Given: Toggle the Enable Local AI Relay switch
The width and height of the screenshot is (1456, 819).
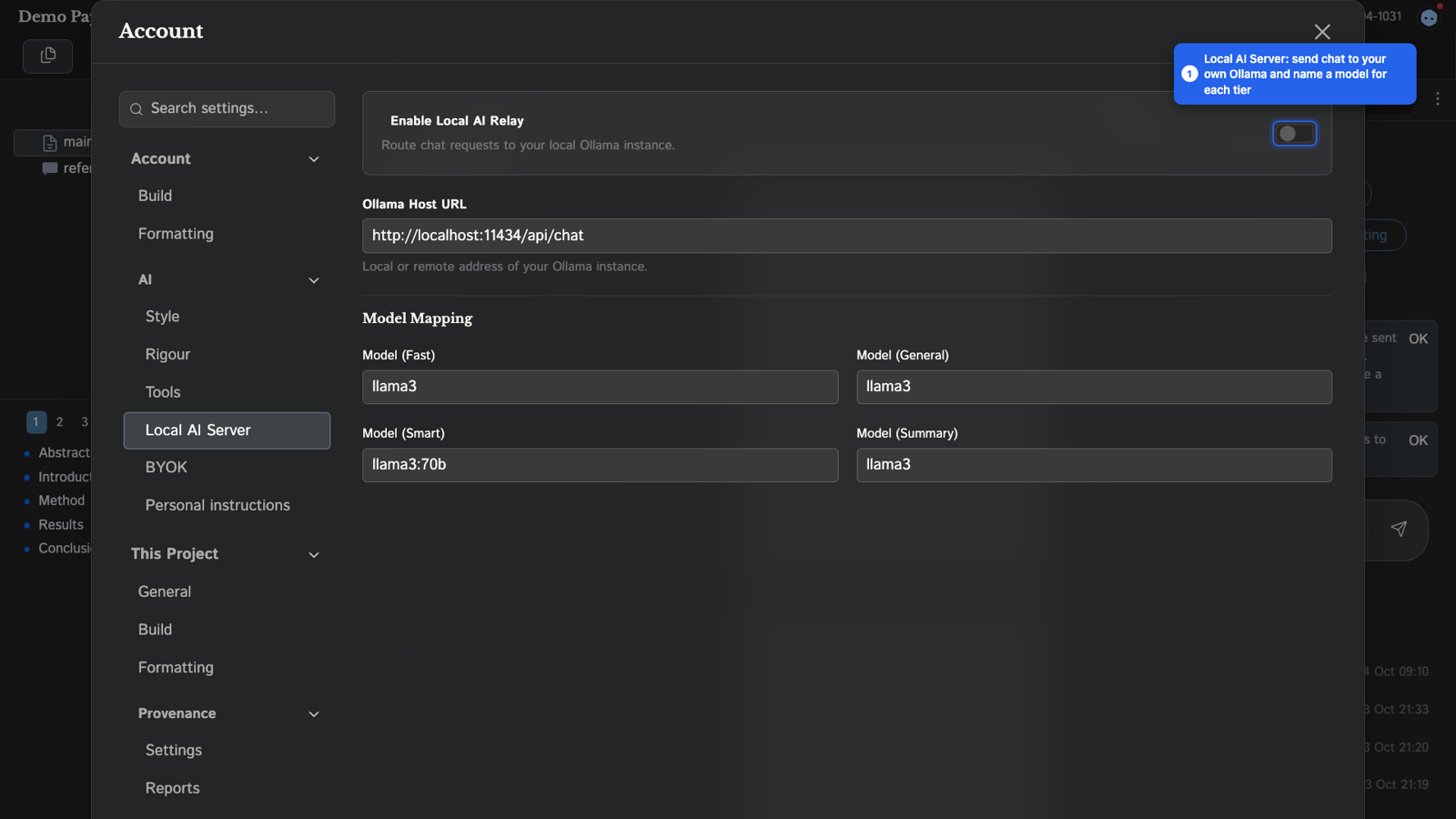Looking at the screenshot, I should [1294, 134].
